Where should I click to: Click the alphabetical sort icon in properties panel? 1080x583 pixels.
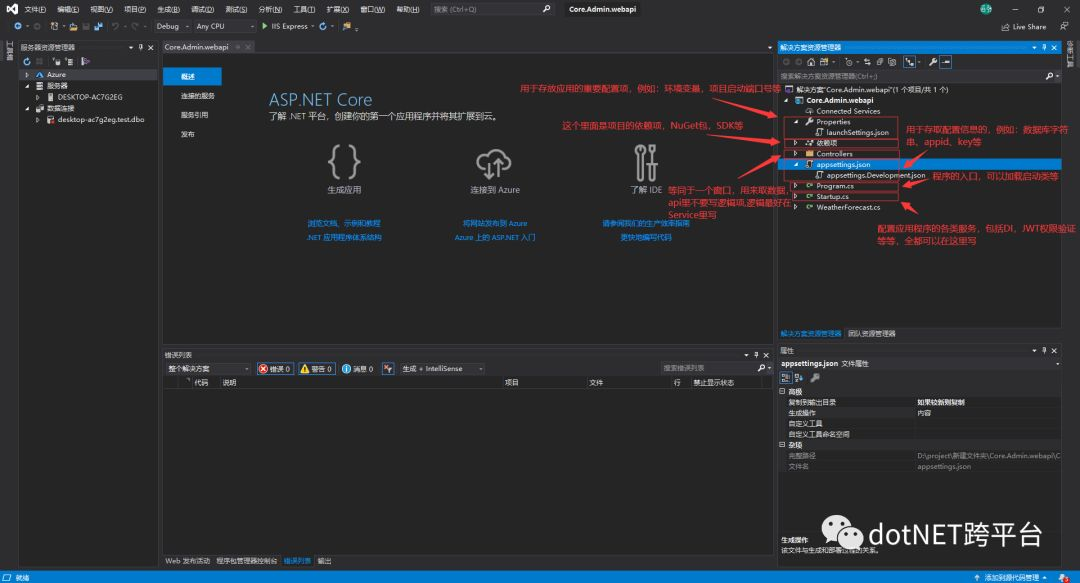pyautogui.click(x=799, y=378)
